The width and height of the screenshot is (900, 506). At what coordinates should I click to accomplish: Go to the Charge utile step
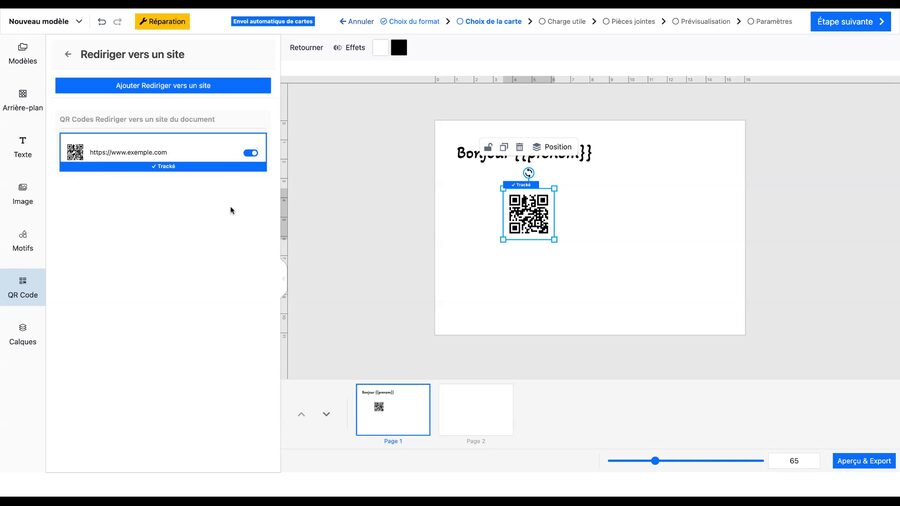point(562,22)
